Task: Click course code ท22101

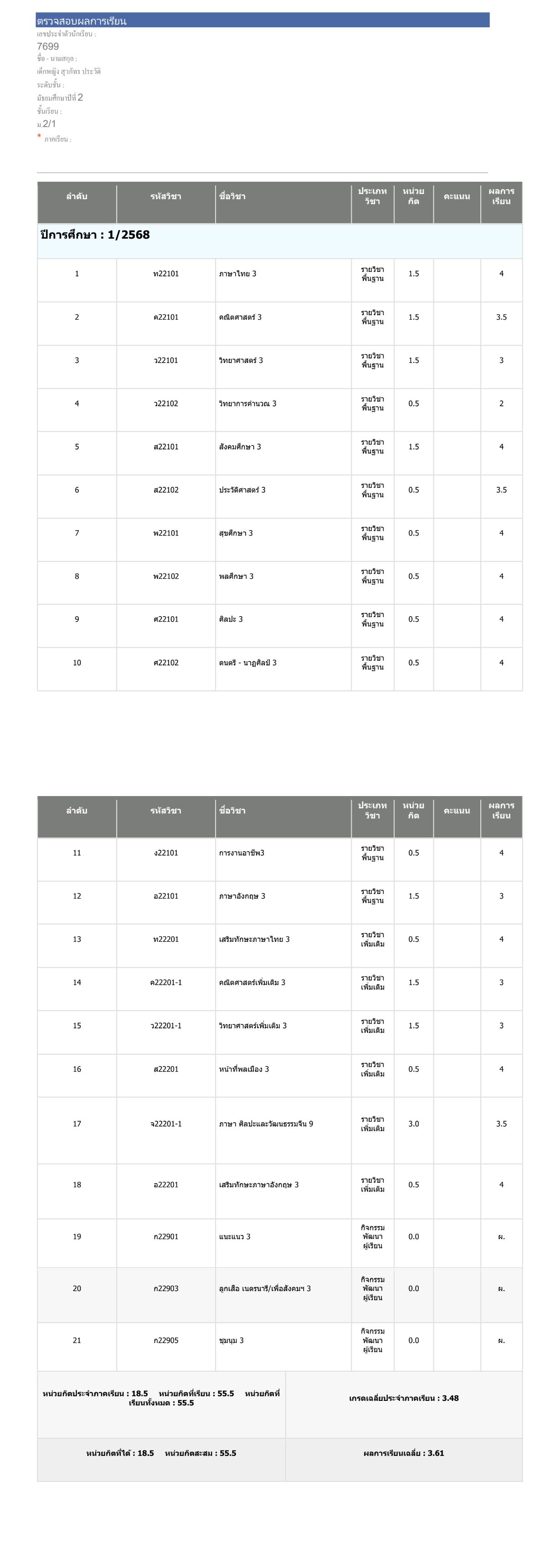Action: pos(166,274)
